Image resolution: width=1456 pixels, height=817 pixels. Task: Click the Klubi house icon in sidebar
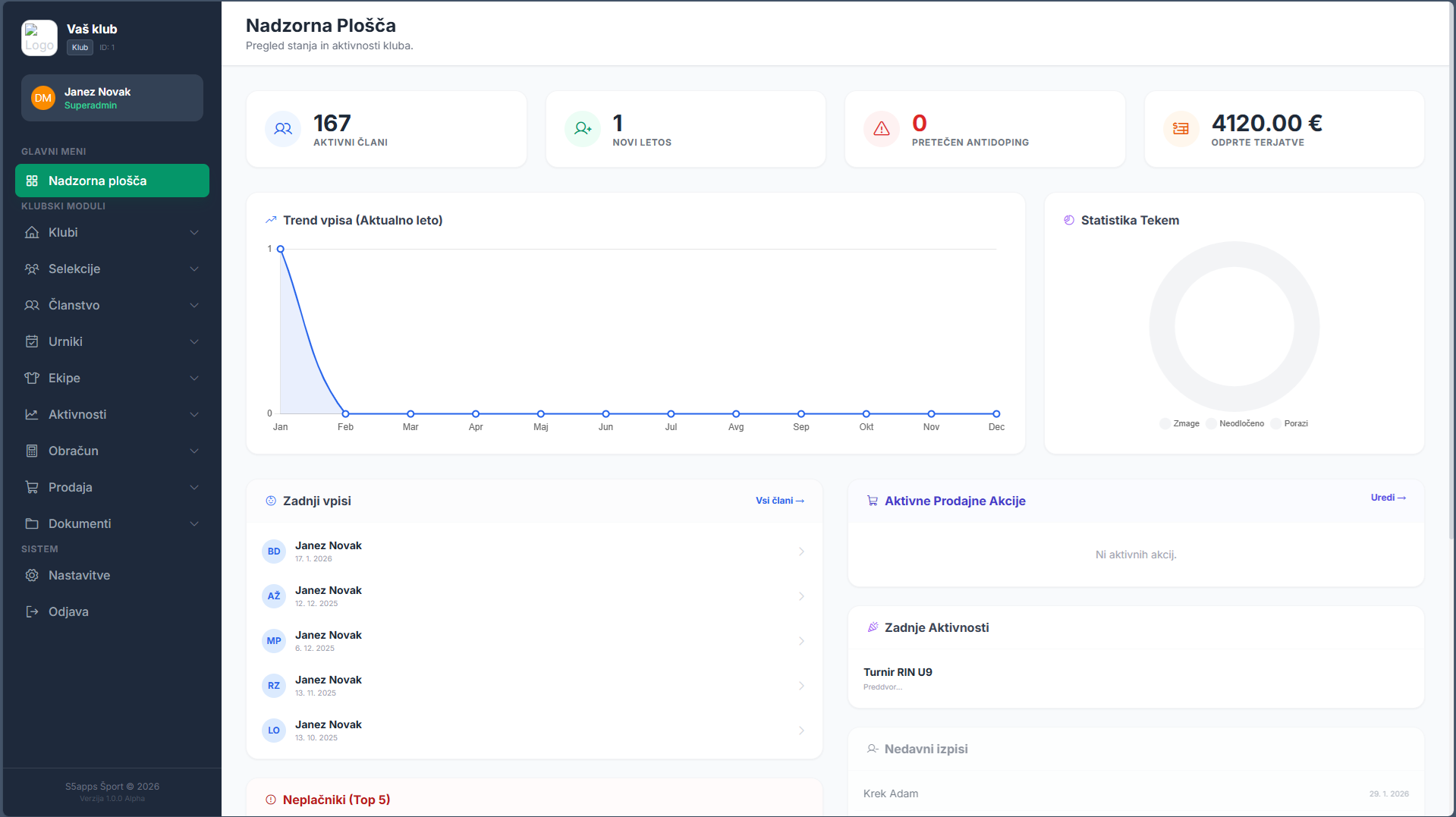pyautogui.click(x=32, y=233)
